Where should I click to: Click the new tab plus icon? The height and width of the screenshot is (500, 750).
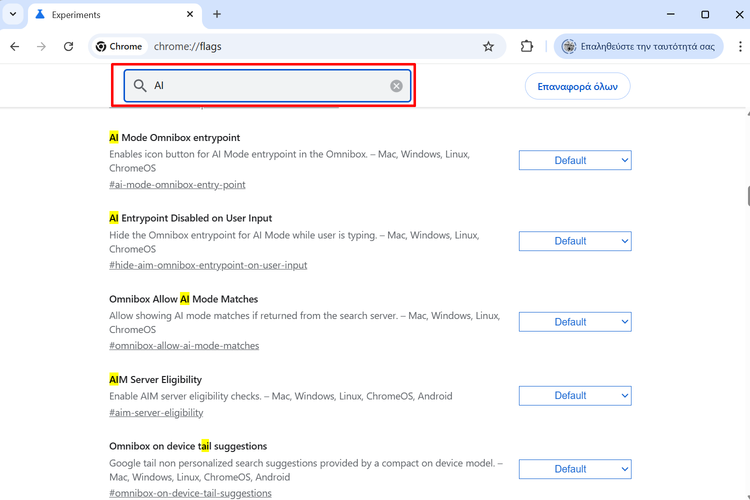click(217, 14)
